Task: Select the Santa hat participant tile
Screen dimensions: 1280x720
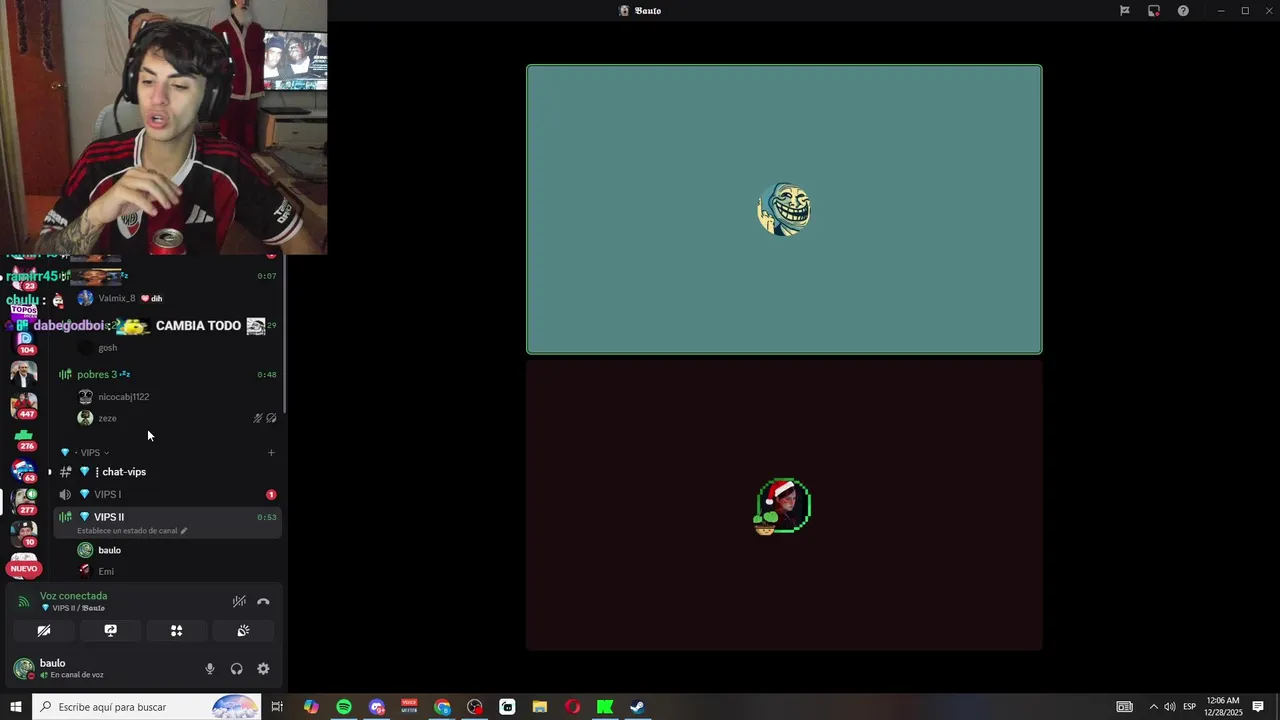Action: coord(784,506)
